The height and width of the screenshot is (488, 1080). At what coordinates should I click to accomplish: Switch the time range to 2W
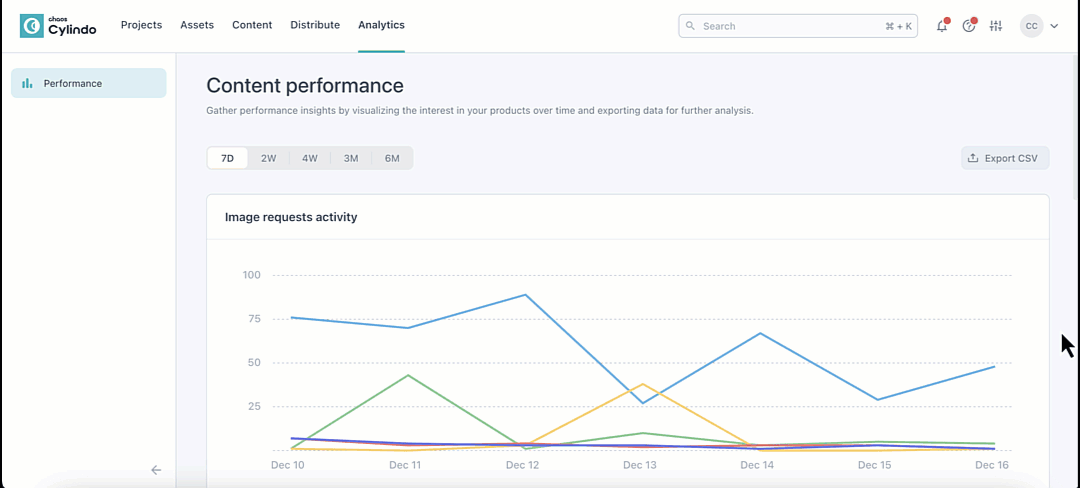[x=269, y=158]
